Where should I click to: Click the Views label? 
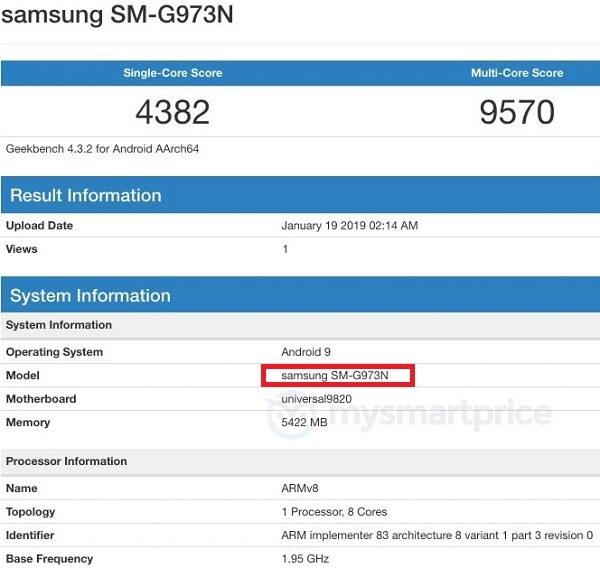[x=21, y=249]
